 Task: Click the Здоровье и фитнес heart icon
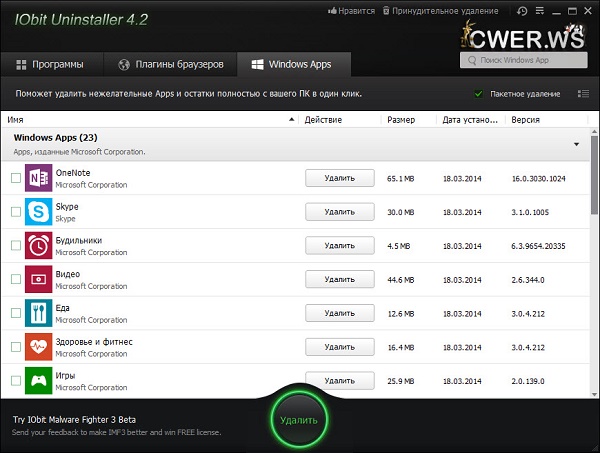tap(39, 347)
